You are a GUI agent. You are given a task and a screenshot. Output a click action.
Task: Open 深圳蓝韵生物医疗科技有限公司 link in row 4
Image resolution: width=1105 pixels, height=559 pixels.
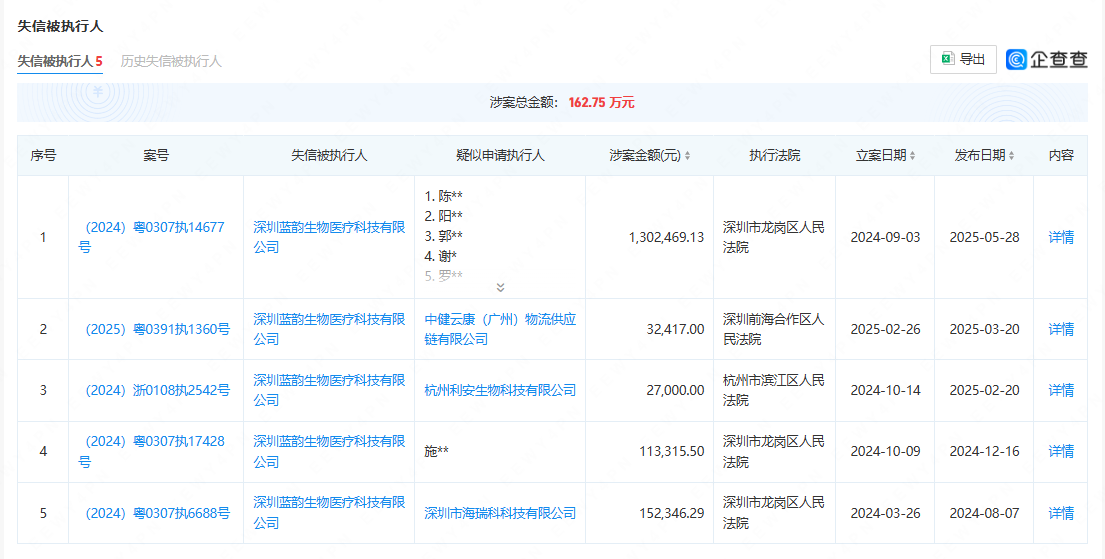(x=329, y=452)
